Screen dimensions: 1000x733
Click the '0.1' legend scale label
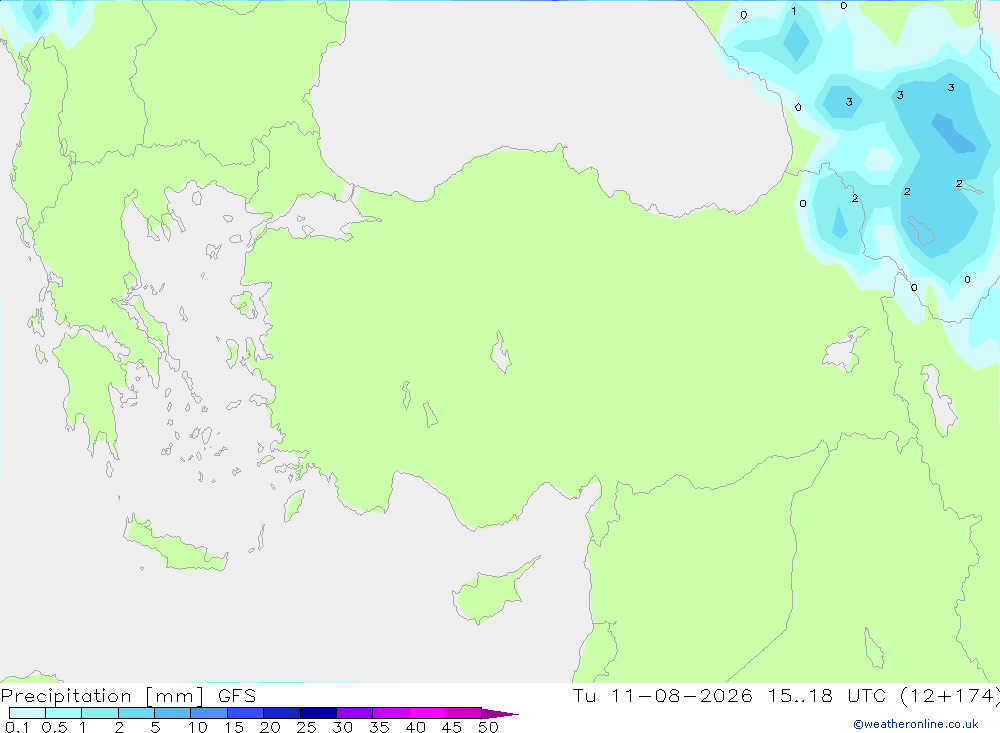[17, 727]
